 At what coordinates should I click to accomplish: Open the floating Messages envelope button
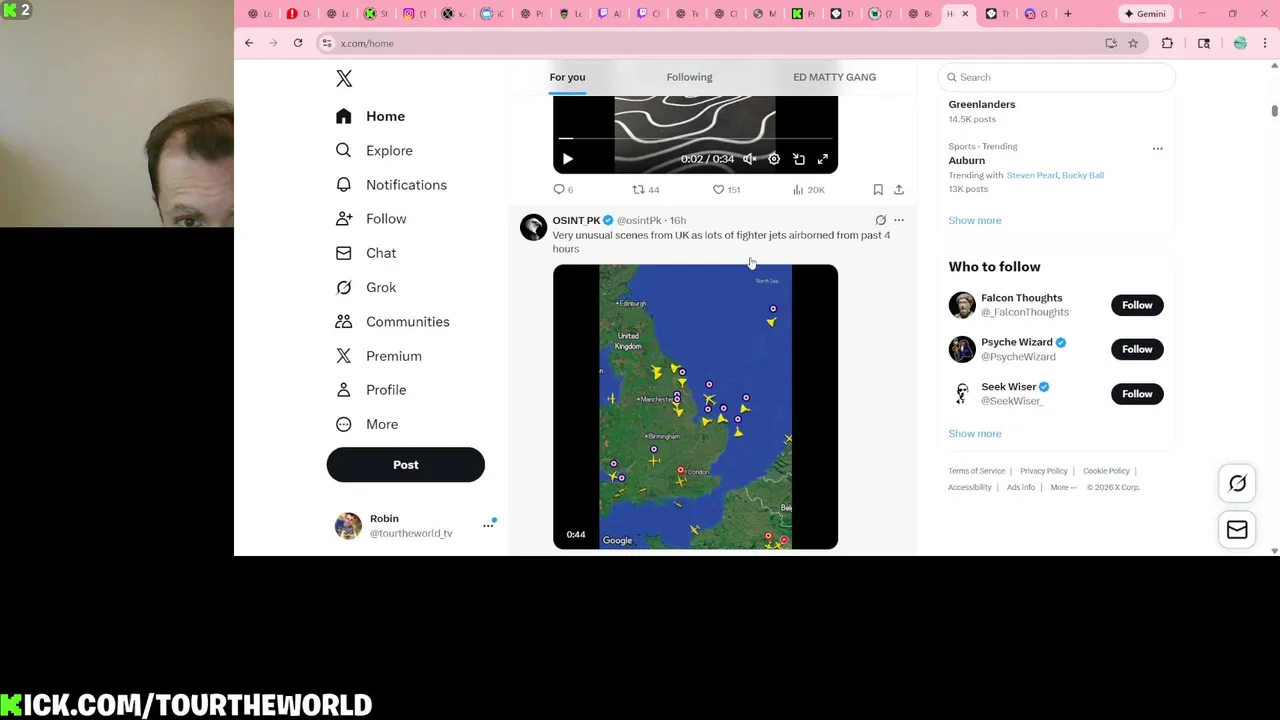click(1237, 530)
